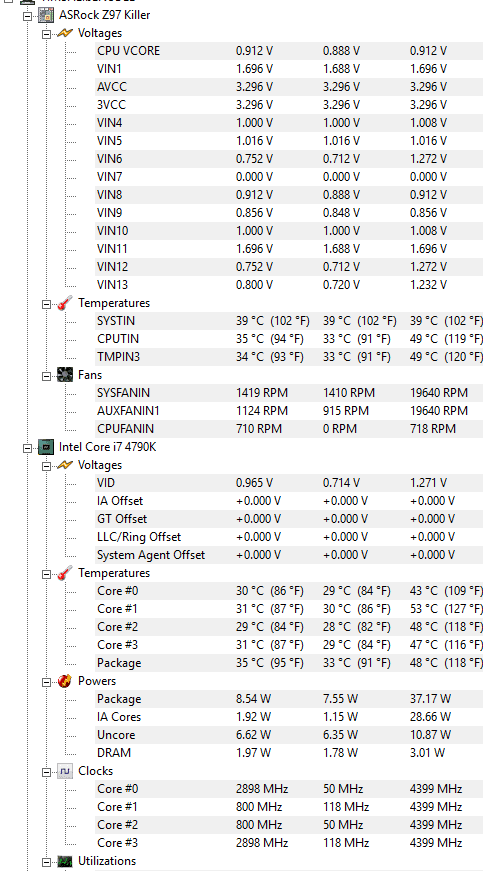The height and width of the screenshot is (871, 483).
Task: Collapse the Fans section
Action: click(46, 376)
